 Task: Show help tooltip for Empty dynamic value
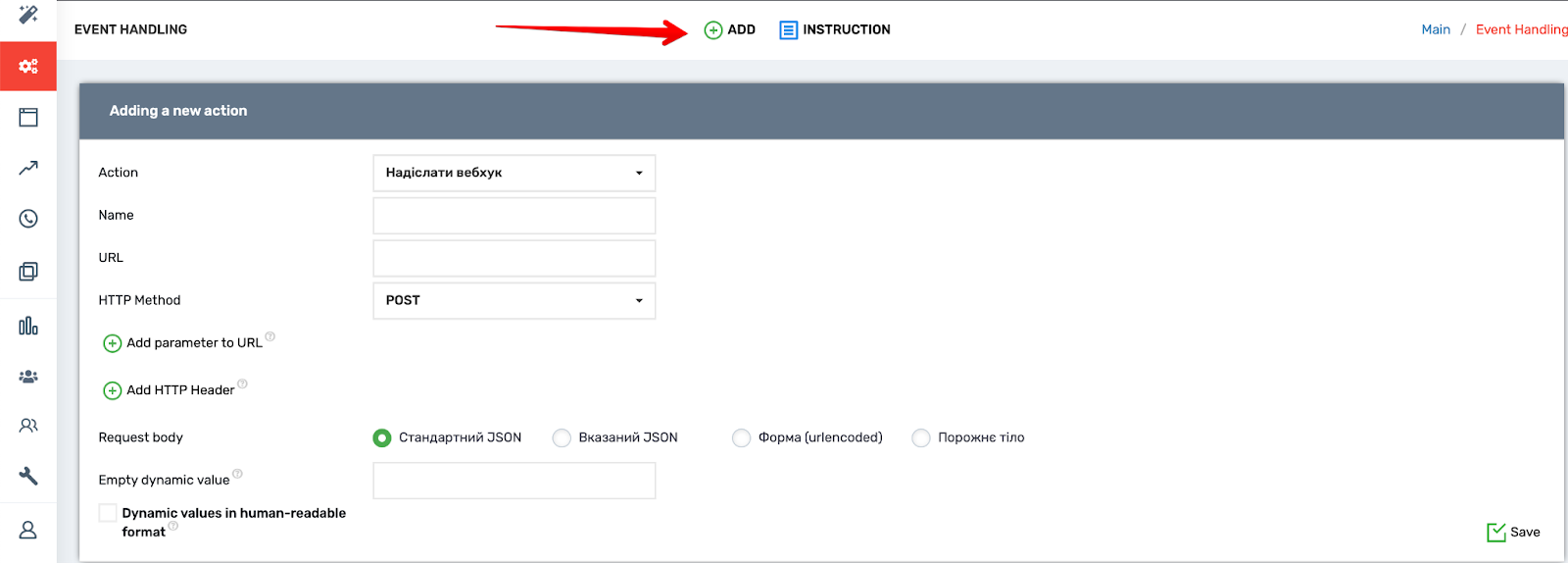(237, 474)
